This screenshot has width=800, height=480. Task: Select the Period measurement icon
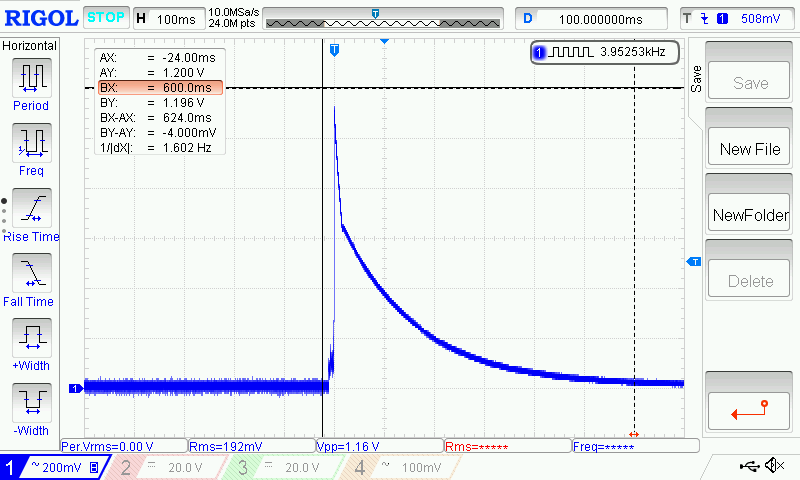31,78
